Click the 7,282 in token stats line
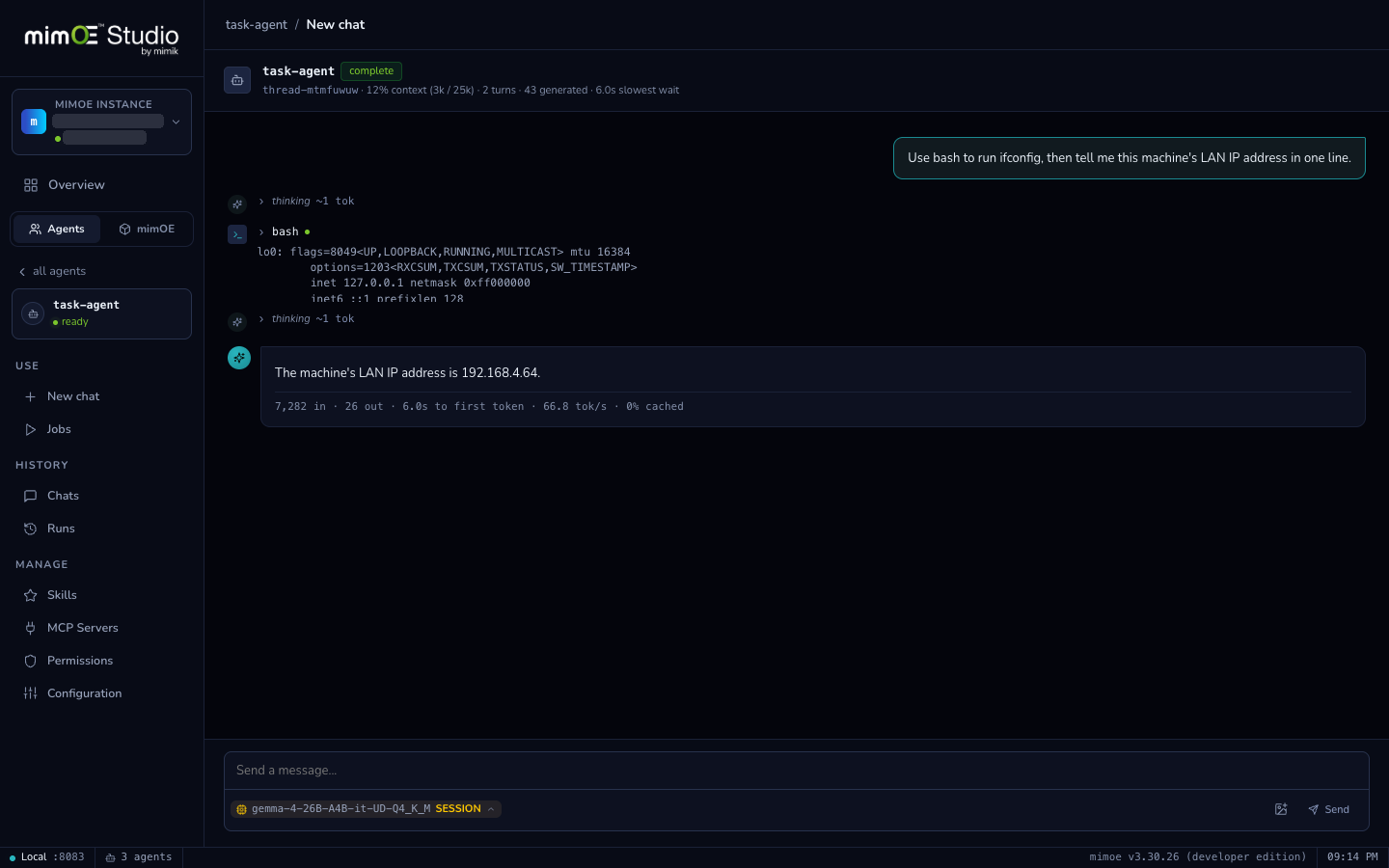This screenshot has width=1389, height=868. pos(479,407)
